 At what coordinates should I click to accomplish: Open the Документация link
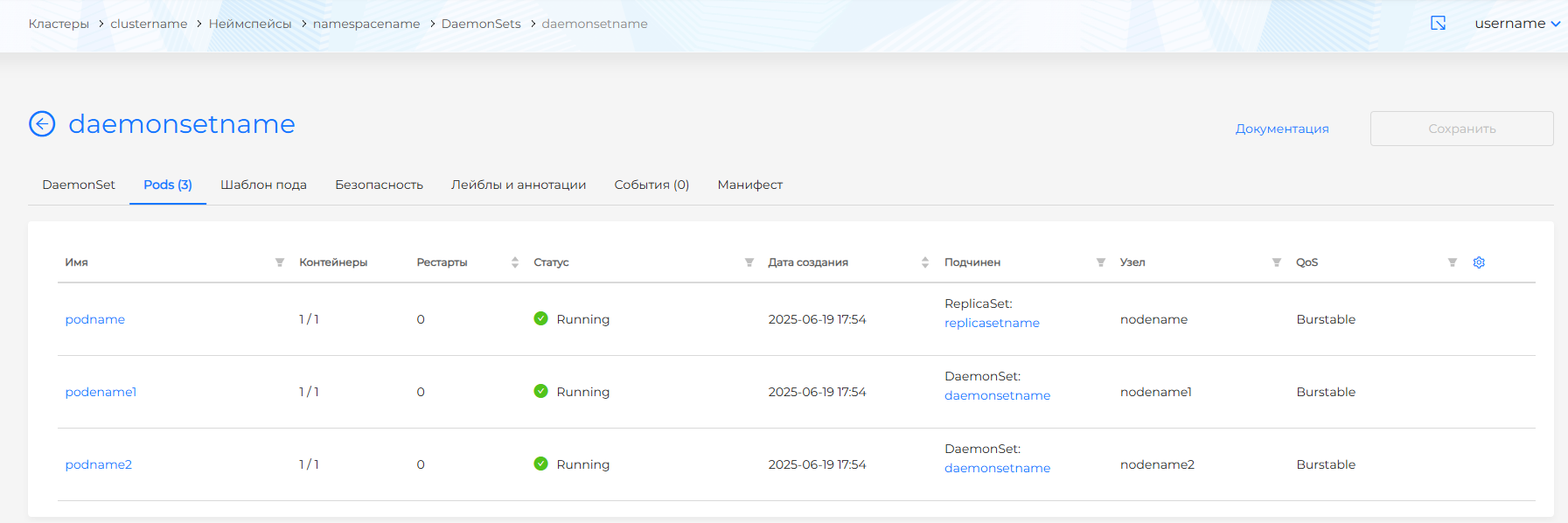point(1281,129)
